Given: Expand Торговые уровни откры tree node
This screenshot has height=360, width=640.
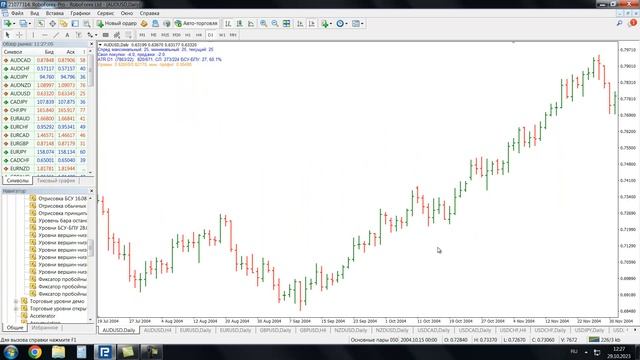Looking at the screenshot, I should click(x=16, y=309).
